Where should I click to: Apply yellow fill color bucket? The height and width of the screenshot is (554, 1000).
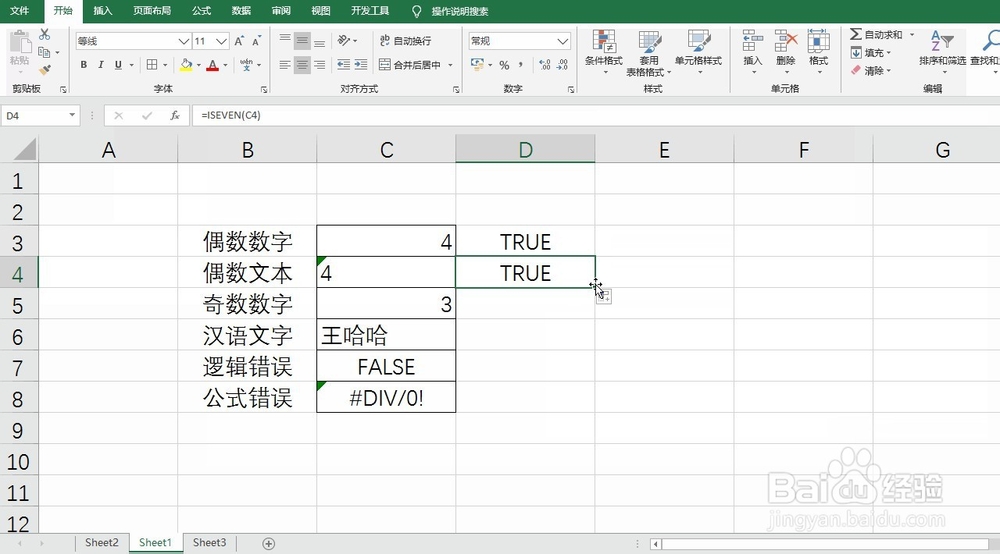click(x=186, y=65)
